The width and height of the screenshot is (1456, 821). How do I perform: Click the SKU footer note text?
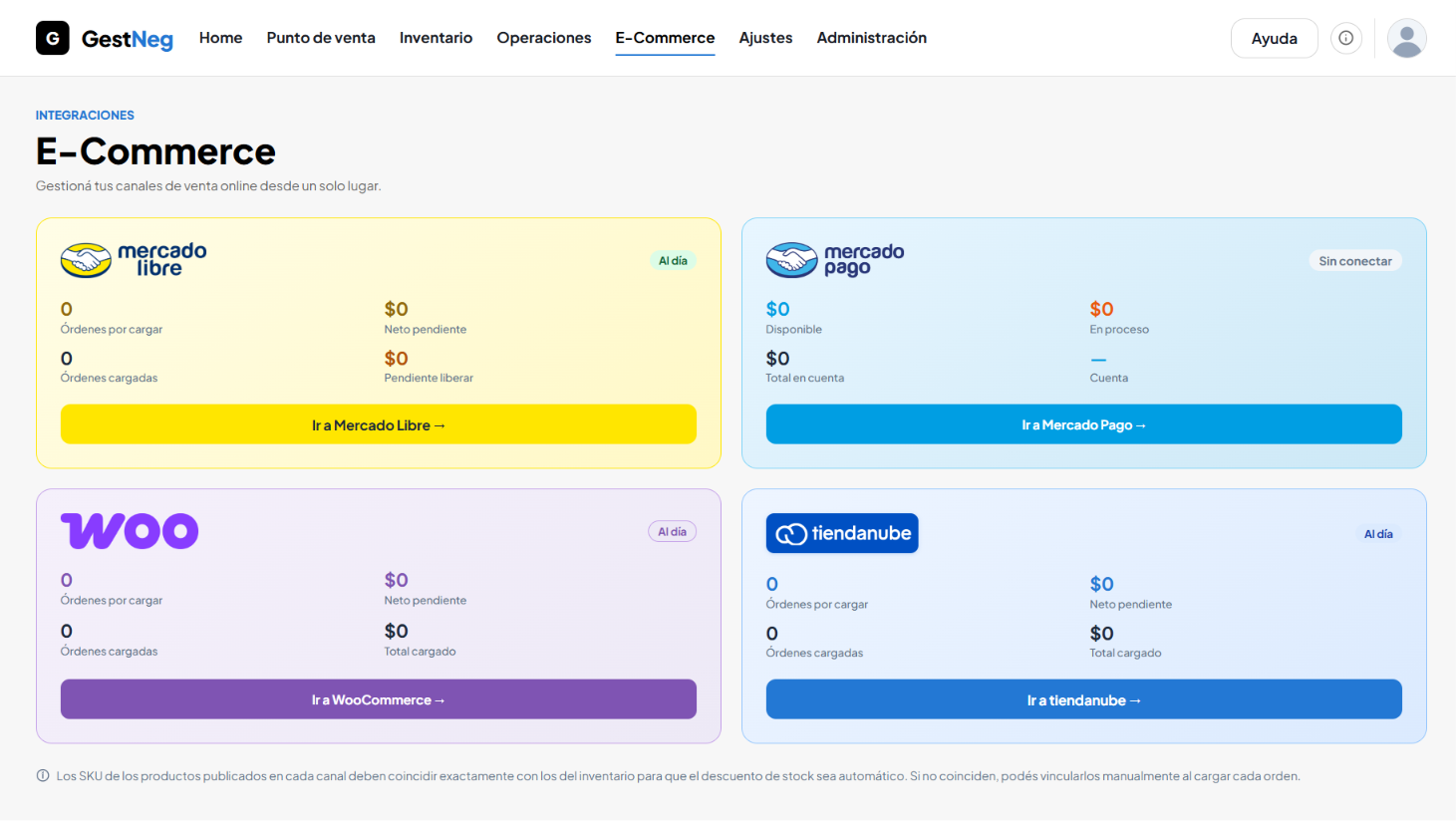(x=678, y=776)
